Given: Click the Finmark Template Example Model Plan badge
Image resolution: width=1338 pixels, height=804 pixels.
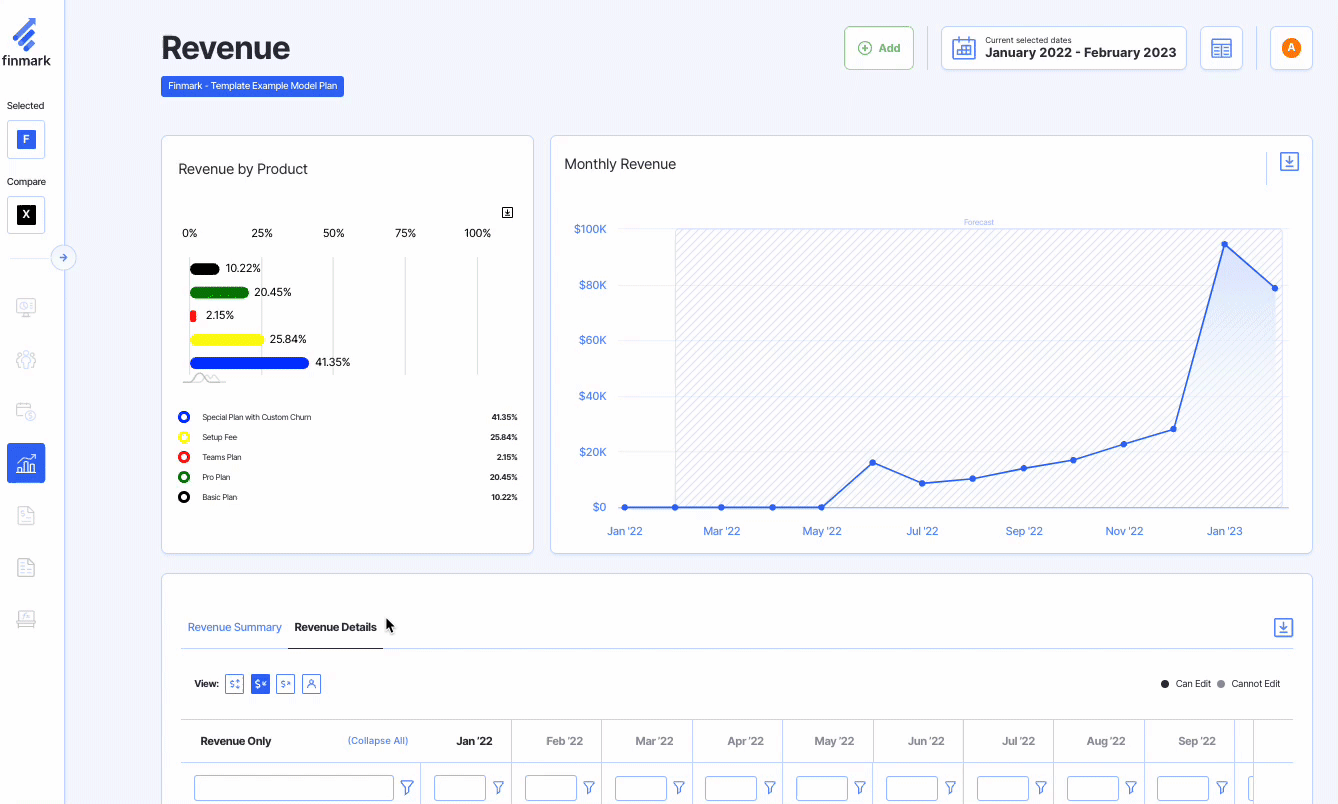Looking at the screenshot, I should pos(252,86).
